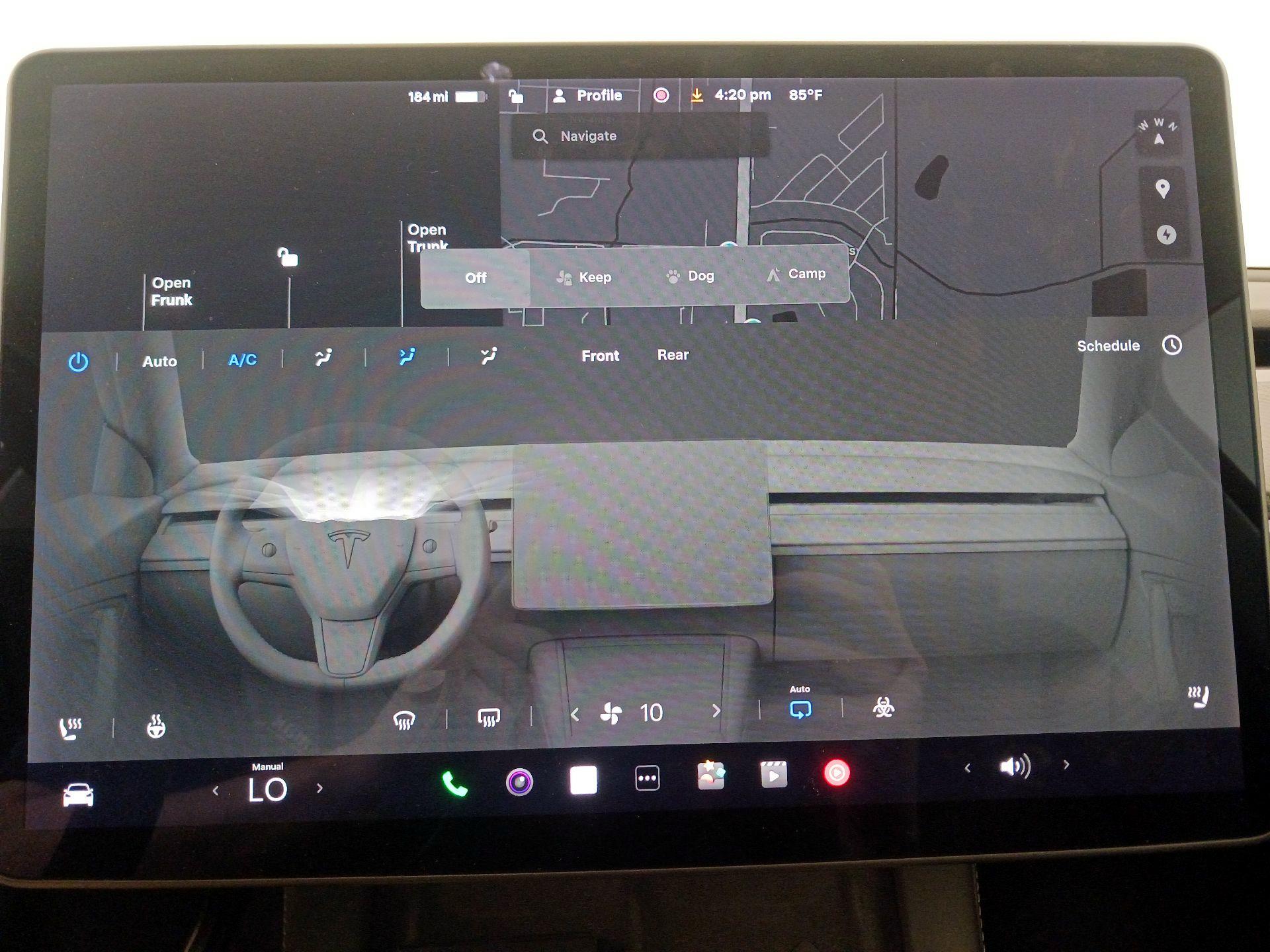This screenshot has height=952, width=1270.
Task: Click the map compass orientation button
Action: (x=1158, y=132)
